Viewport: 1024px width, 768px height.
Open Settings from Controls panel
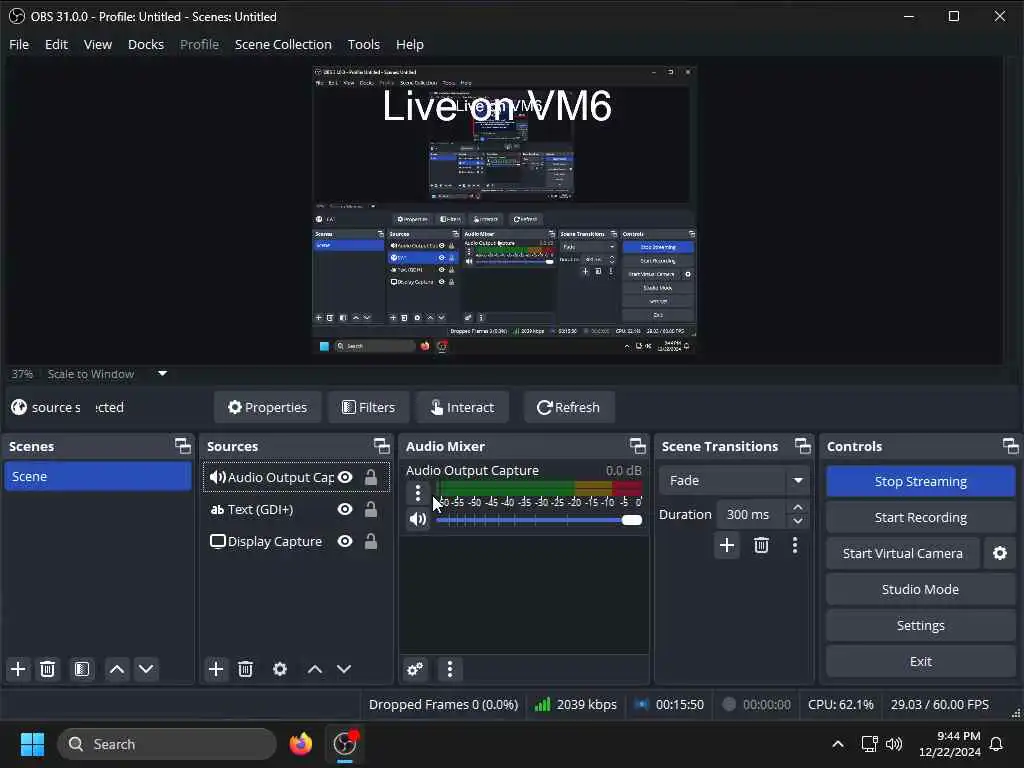point(920,625)
